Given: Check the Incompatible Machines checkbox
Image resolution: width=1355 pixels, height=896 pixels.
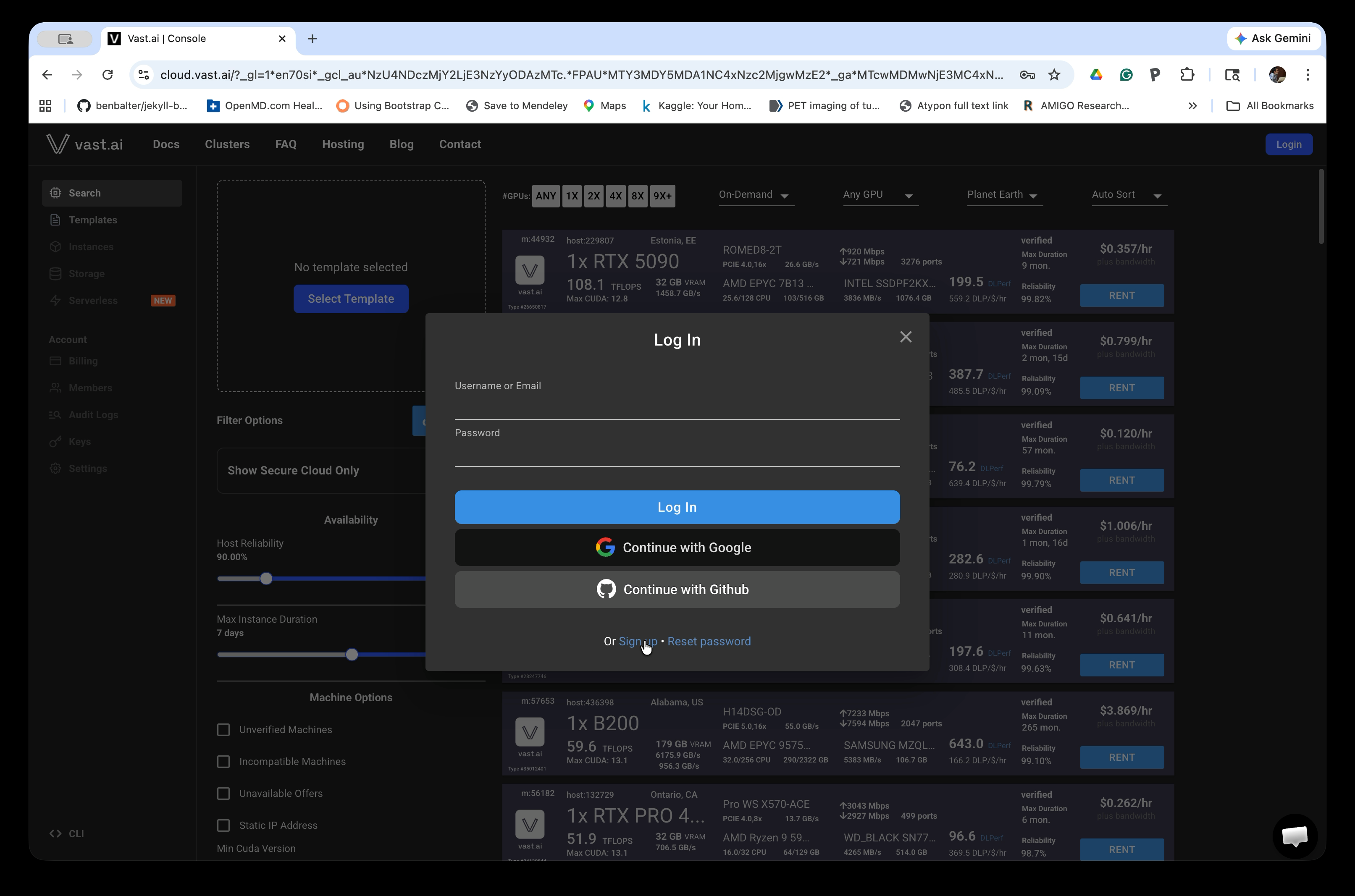Looking at the screenshot, I should 223,762.
